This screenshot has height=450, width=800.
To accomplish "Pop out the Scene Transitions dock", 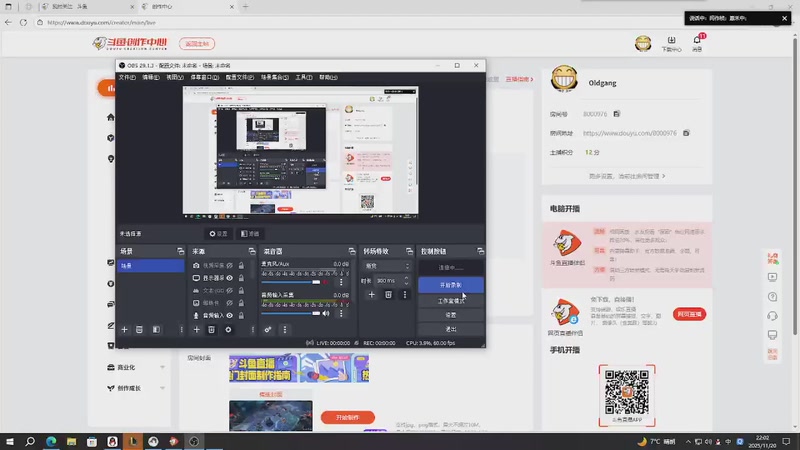I will [x=409, y=251].
